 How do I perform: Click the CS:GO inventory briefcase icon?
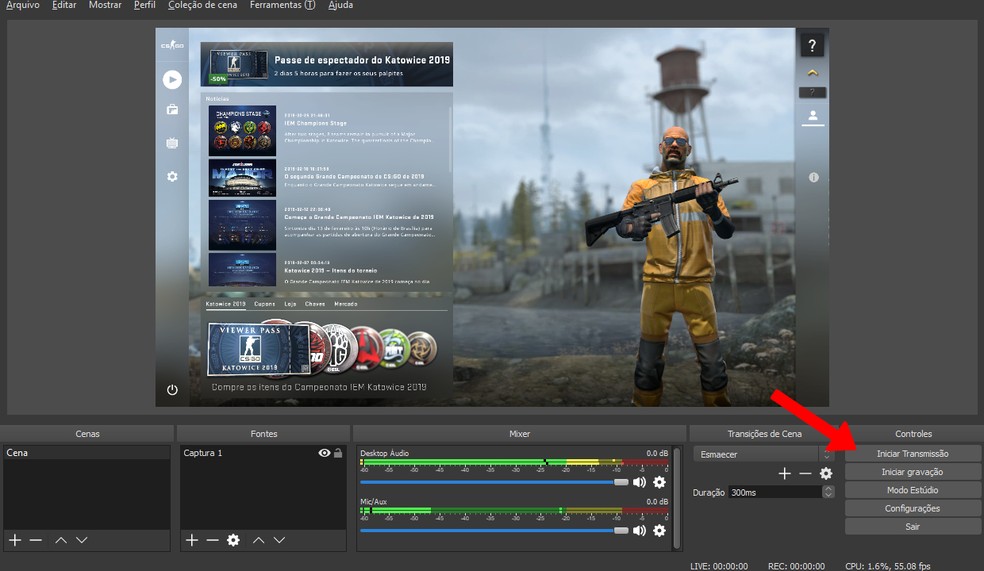click(172, 110)
